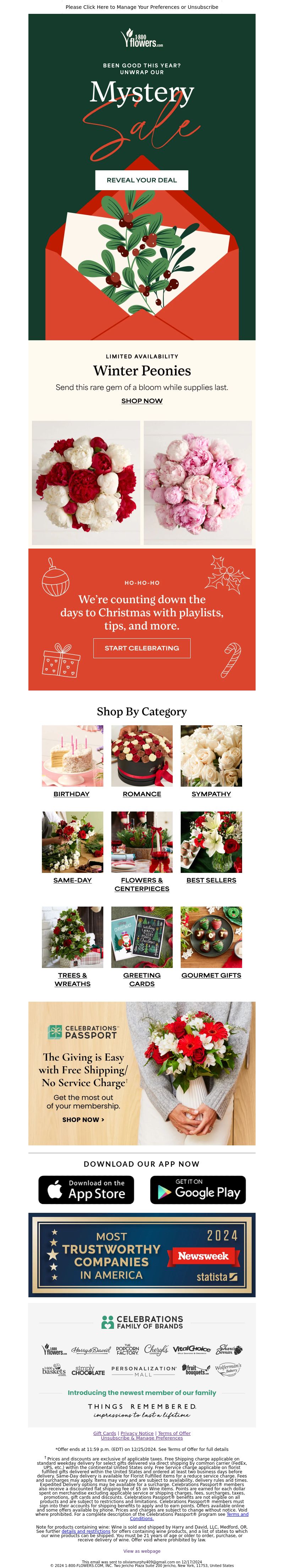284x1568 pixels.
Task: Open the Romance category link
Action: [142, 794]
